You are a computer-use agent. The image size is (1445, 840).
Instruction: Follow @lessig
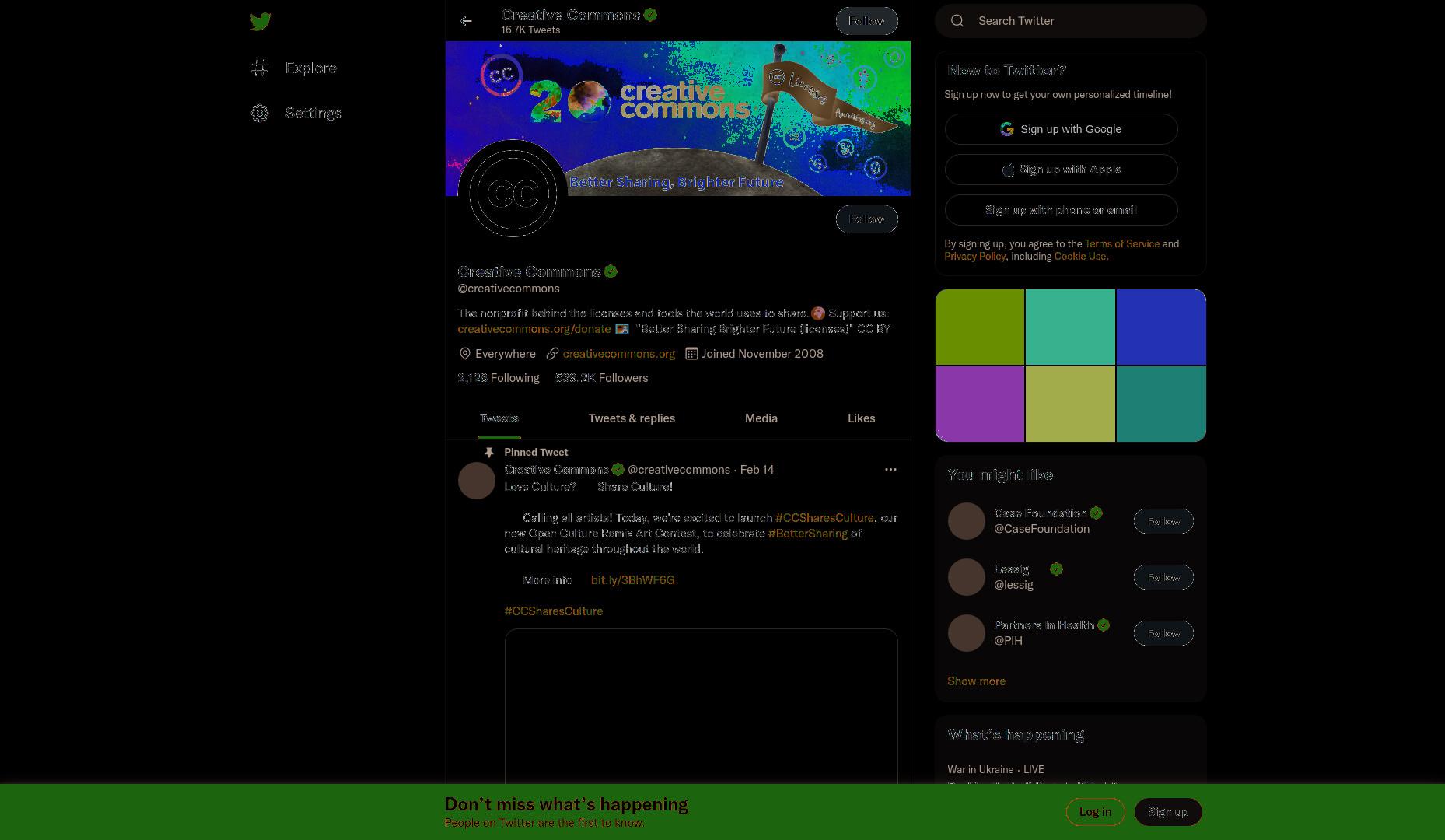click(x=1163, y=577)
